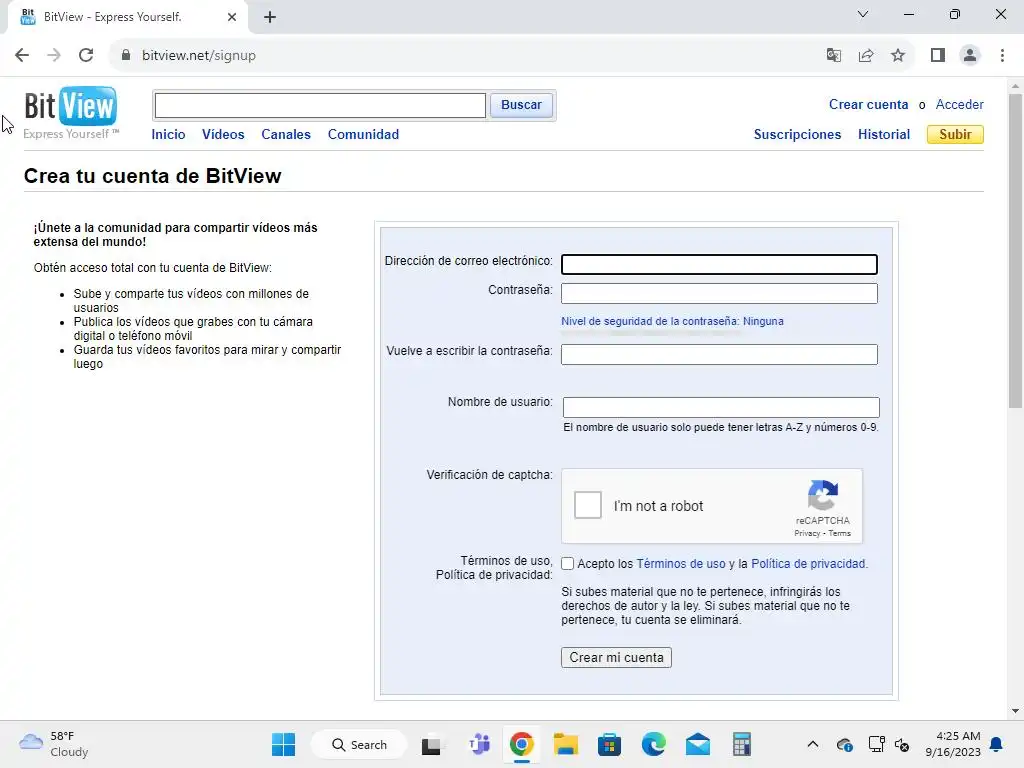Go back using browser back arrow
Viewport: 1024px width, 768px height.
[22, 55]
